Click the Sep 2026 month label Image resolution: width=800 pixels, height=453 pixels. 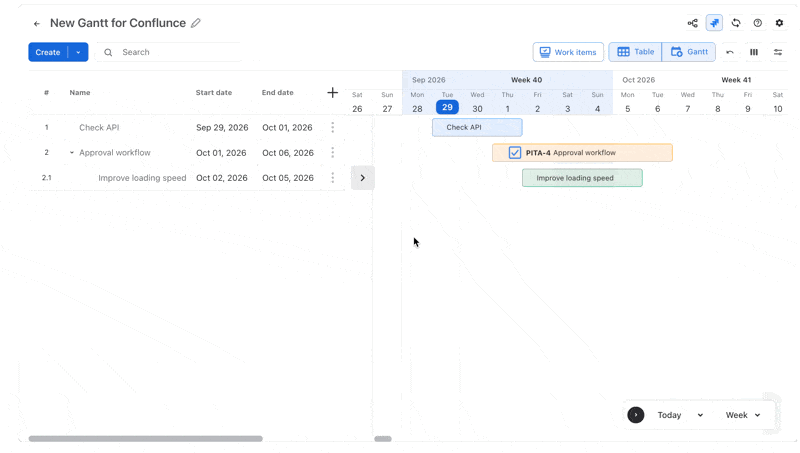429,80
